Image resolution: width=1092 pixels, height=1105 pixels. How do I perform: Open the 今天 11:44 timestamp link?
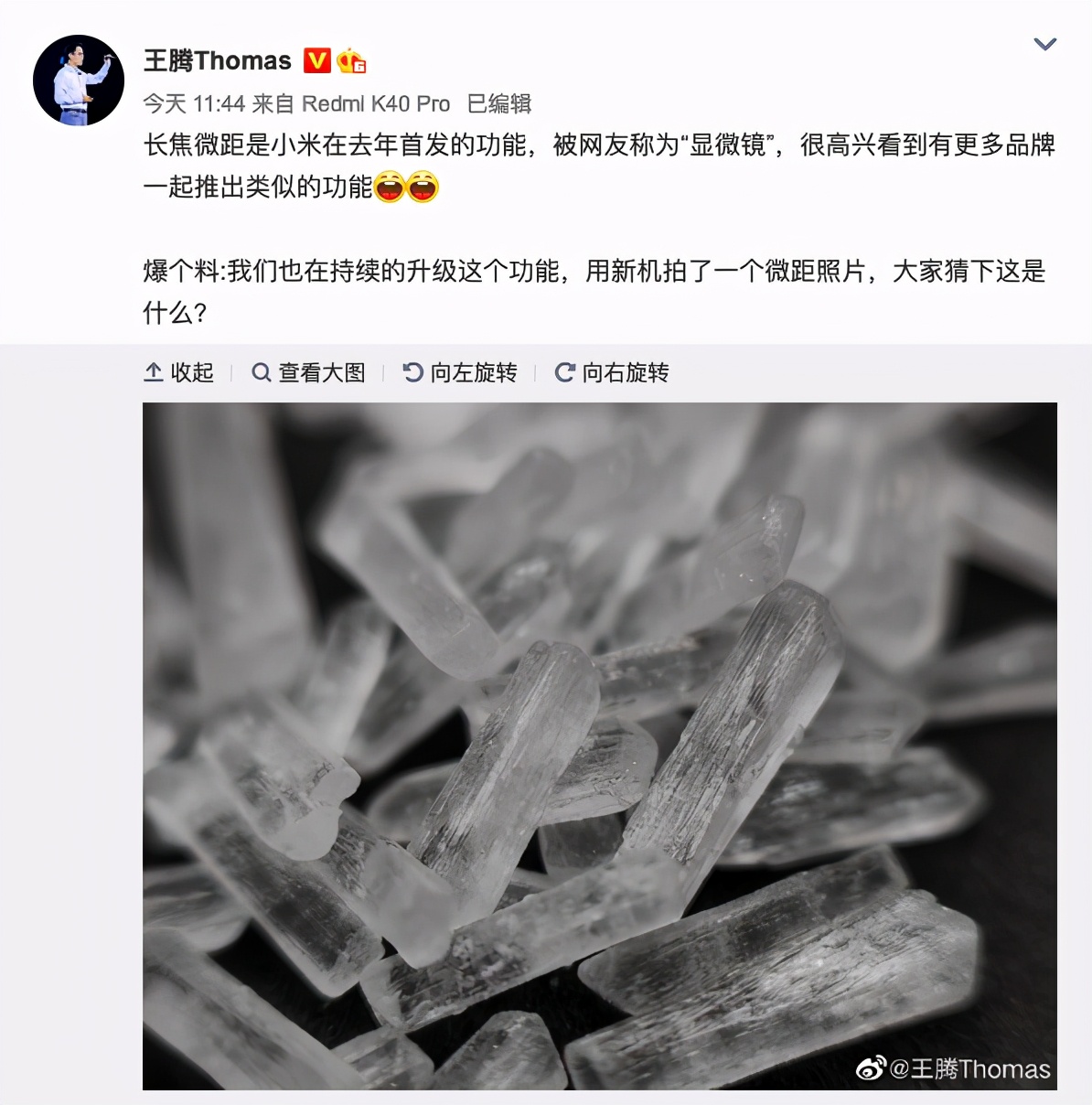194,103
